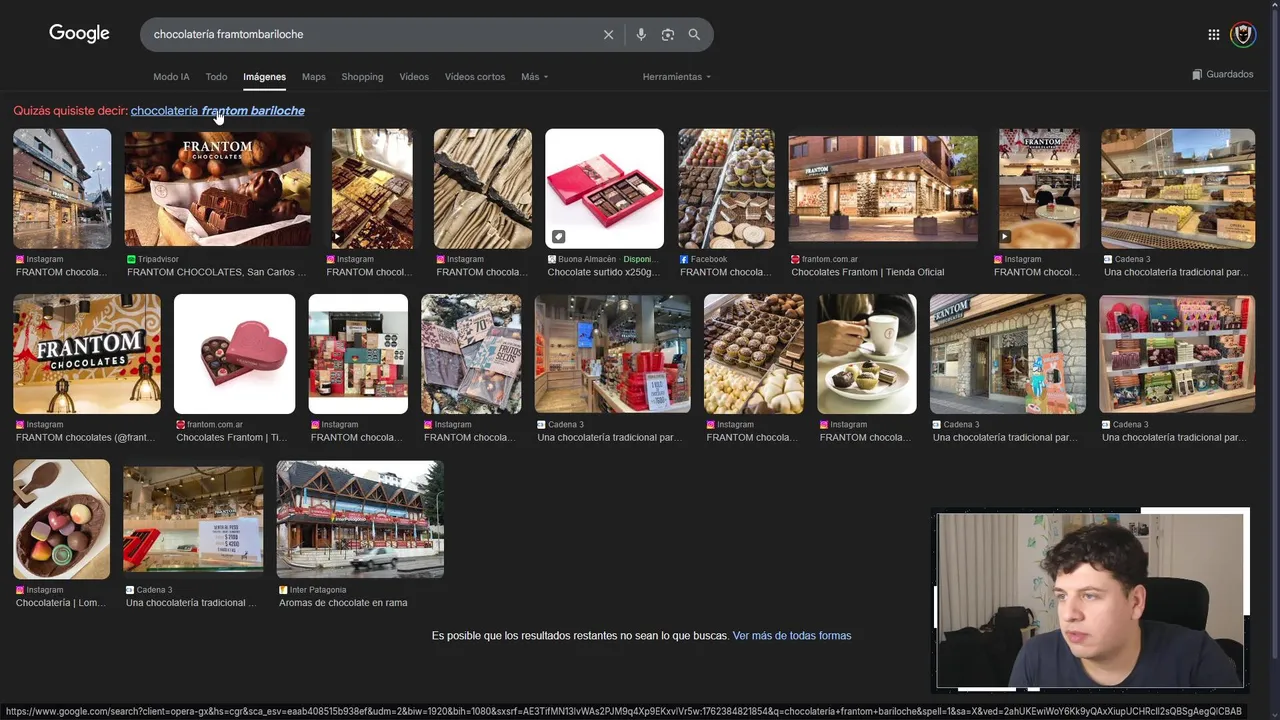Open chocolate Easter egg Instagram image
This screenshot has width=1280, height=720.
click(62, 519)
